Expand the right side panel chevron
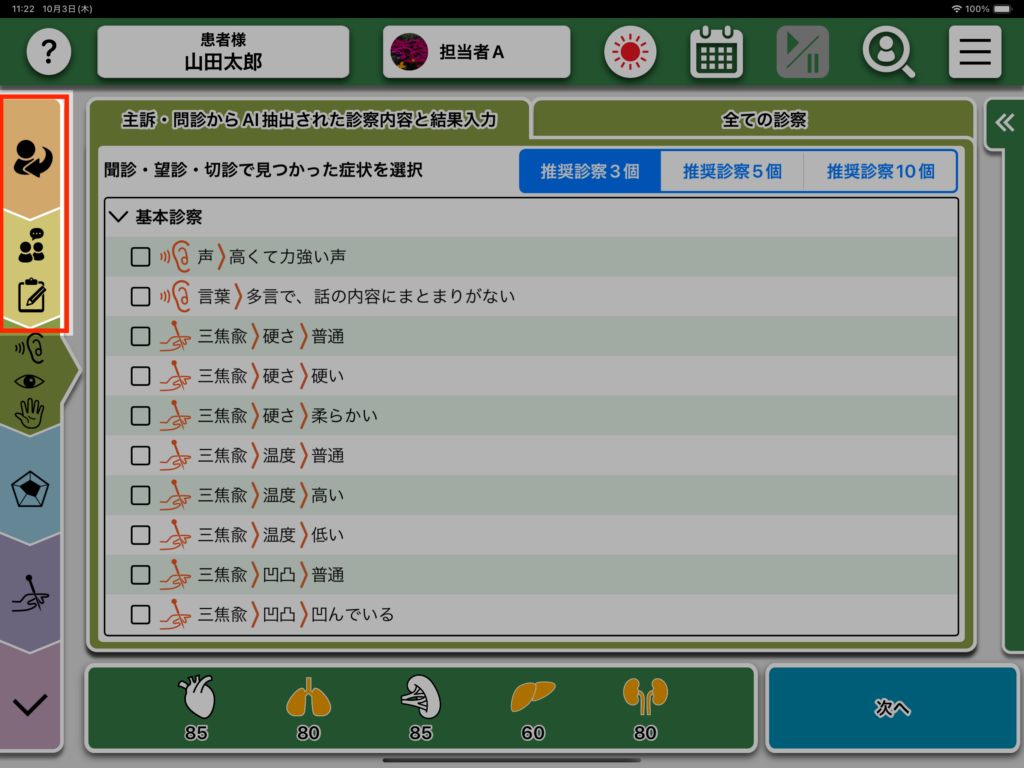The image size is (1024, 768). point(1004,123)
